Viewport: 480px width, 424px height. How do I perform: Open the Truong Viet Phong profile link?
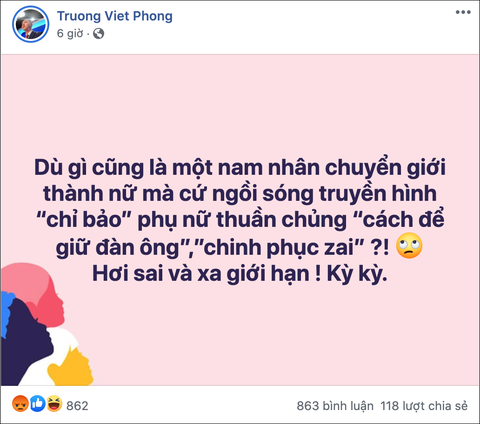[115, 16]
